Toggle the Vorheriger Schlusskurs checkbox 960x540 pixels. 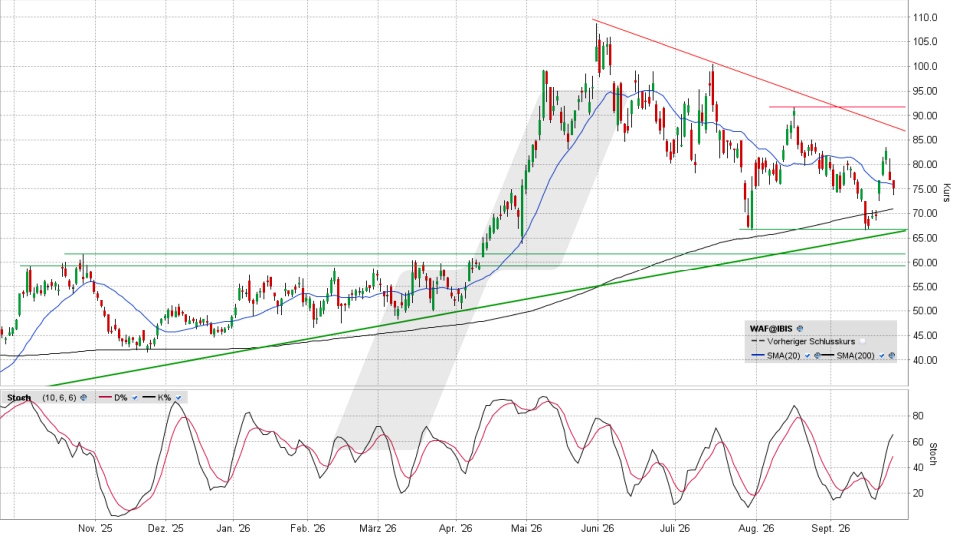tap(863, 342)
